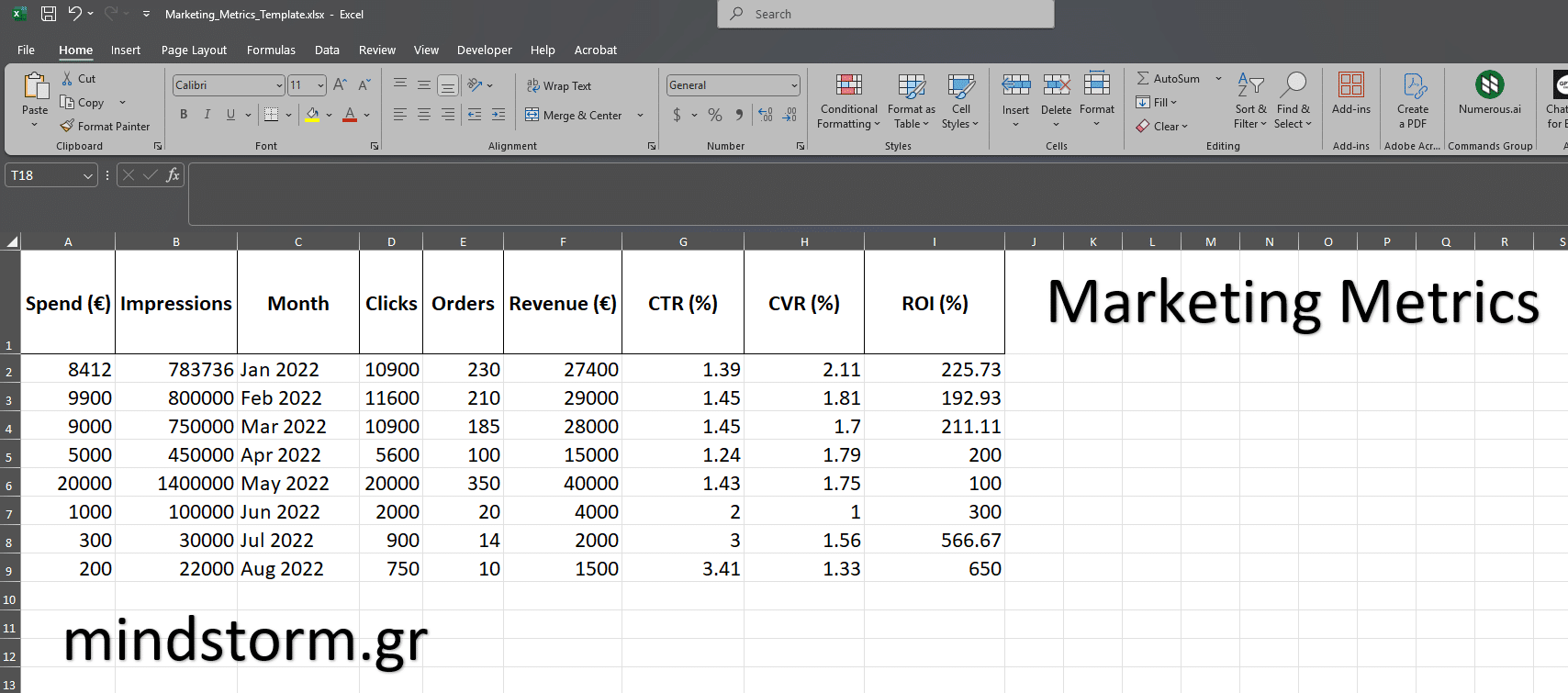Toggle Bold formatting
The width and height of the screenshot is (1568, 693).
click(x=184, y=115)
